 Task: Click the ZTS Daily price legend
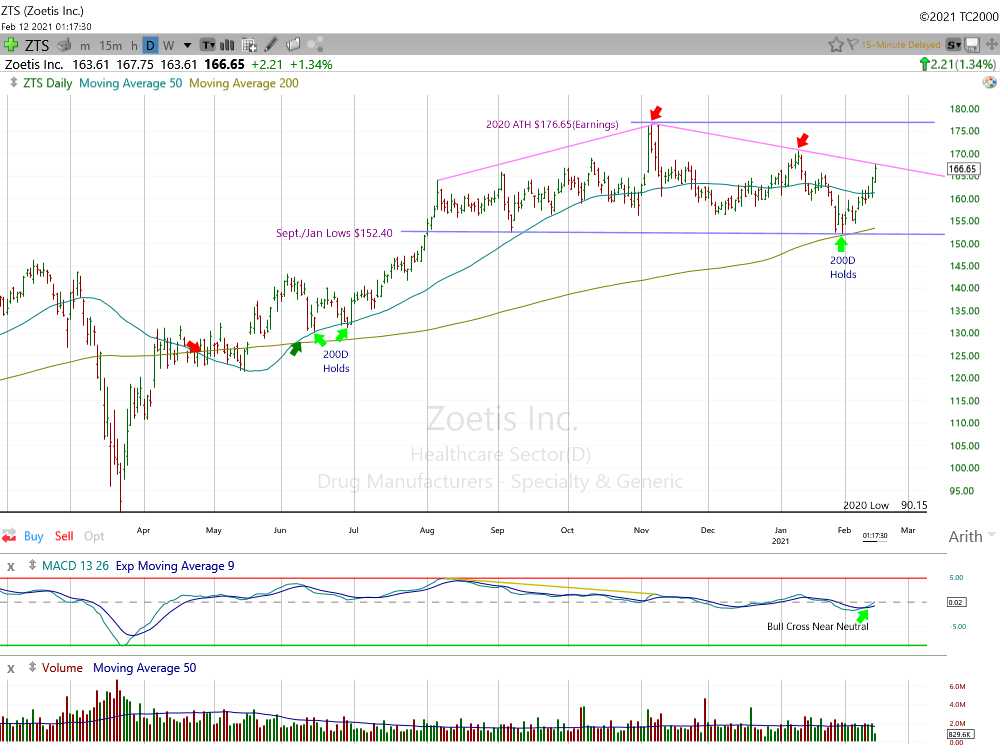point(48,84)
